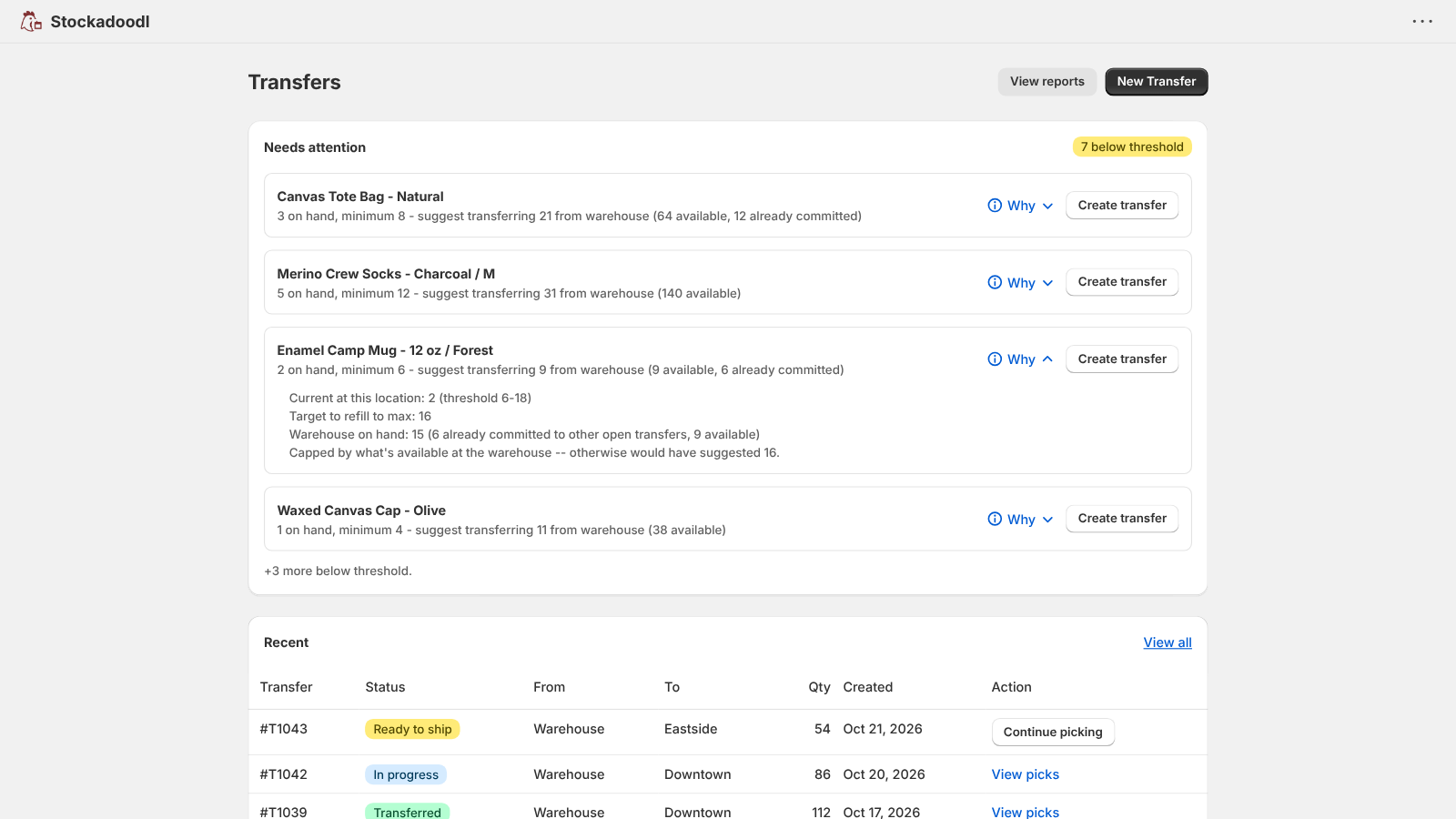Select the '+3 more below threshold.' text
The image size is (1456, 819).
pos(338,571)
